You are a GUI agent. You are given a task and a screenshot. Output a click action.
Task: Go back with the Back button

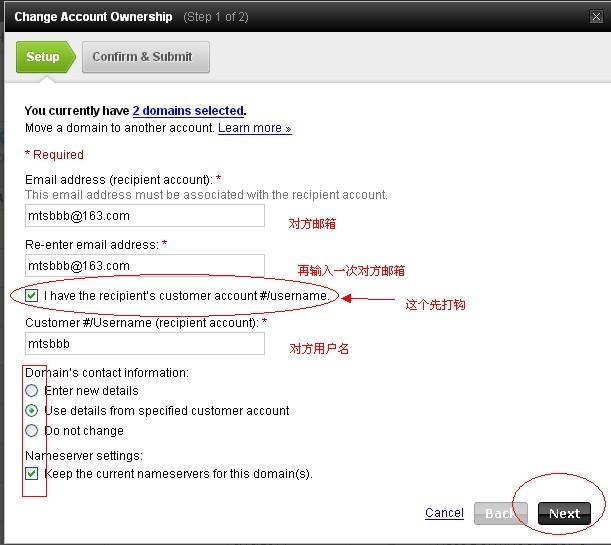click(x=501, y=513)
